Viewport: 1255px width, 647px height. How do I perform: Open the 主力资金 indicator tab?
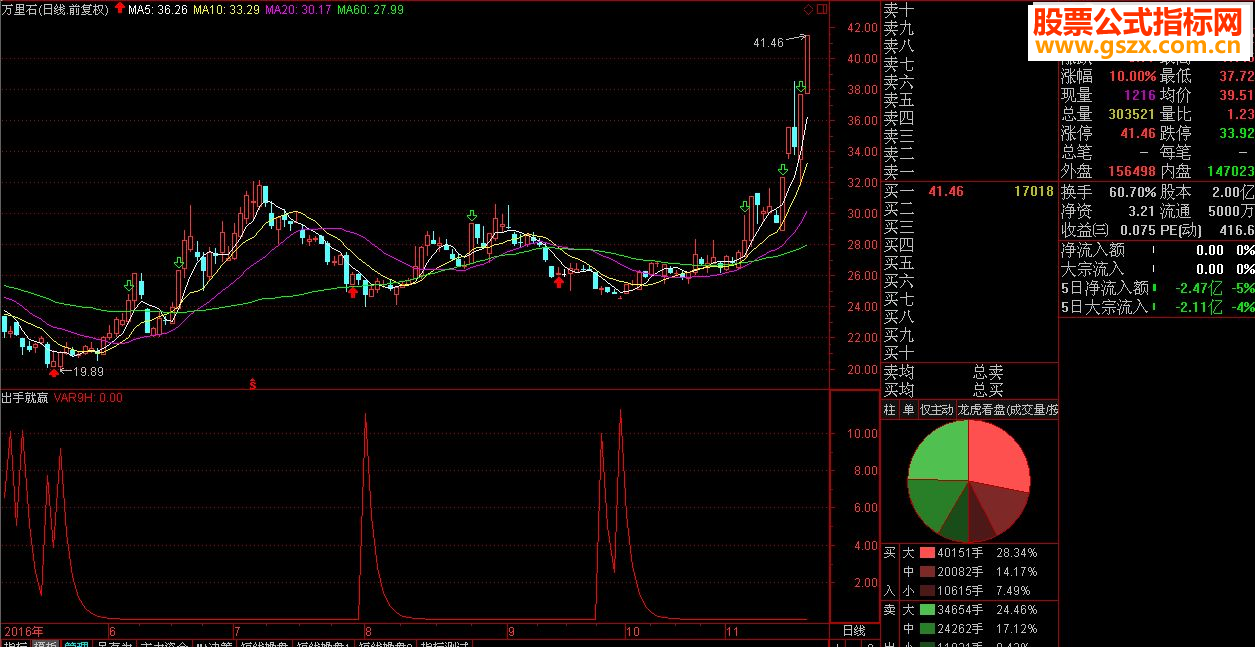(x=163, y=644)
